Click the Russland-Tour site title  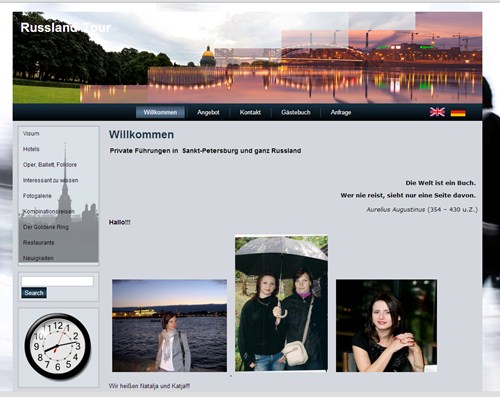click(x=65, y=28)
